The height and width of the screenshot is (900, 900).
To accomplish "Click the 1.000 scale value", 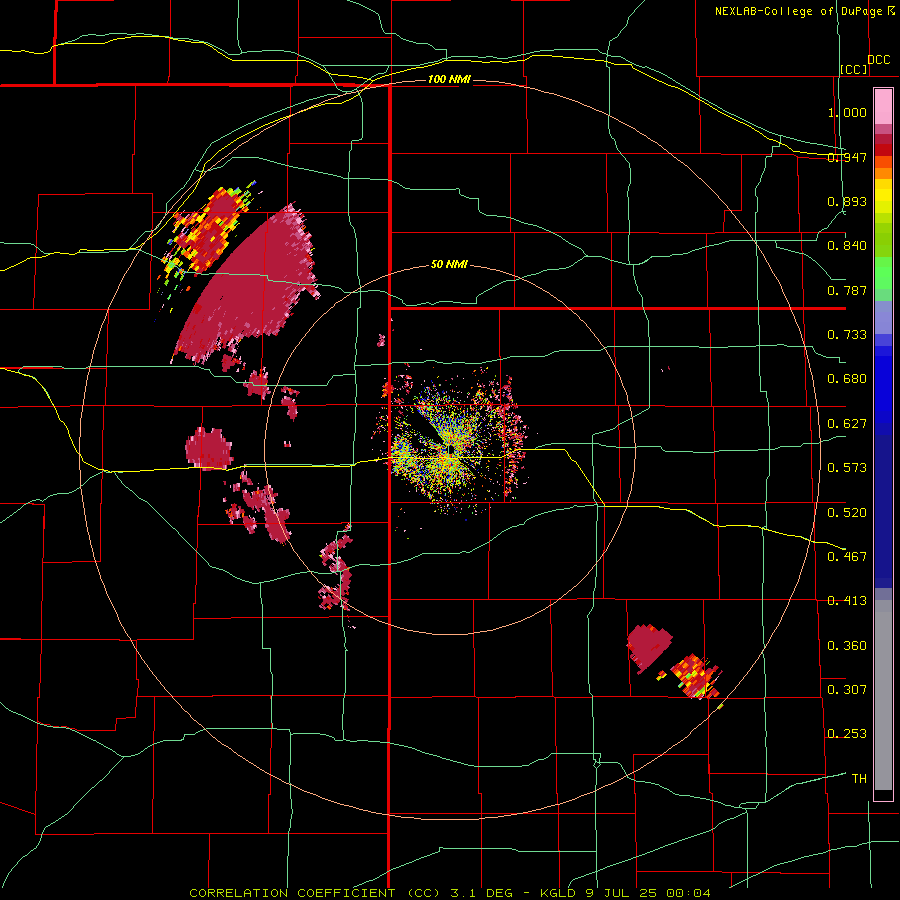I will pos(847,112).
